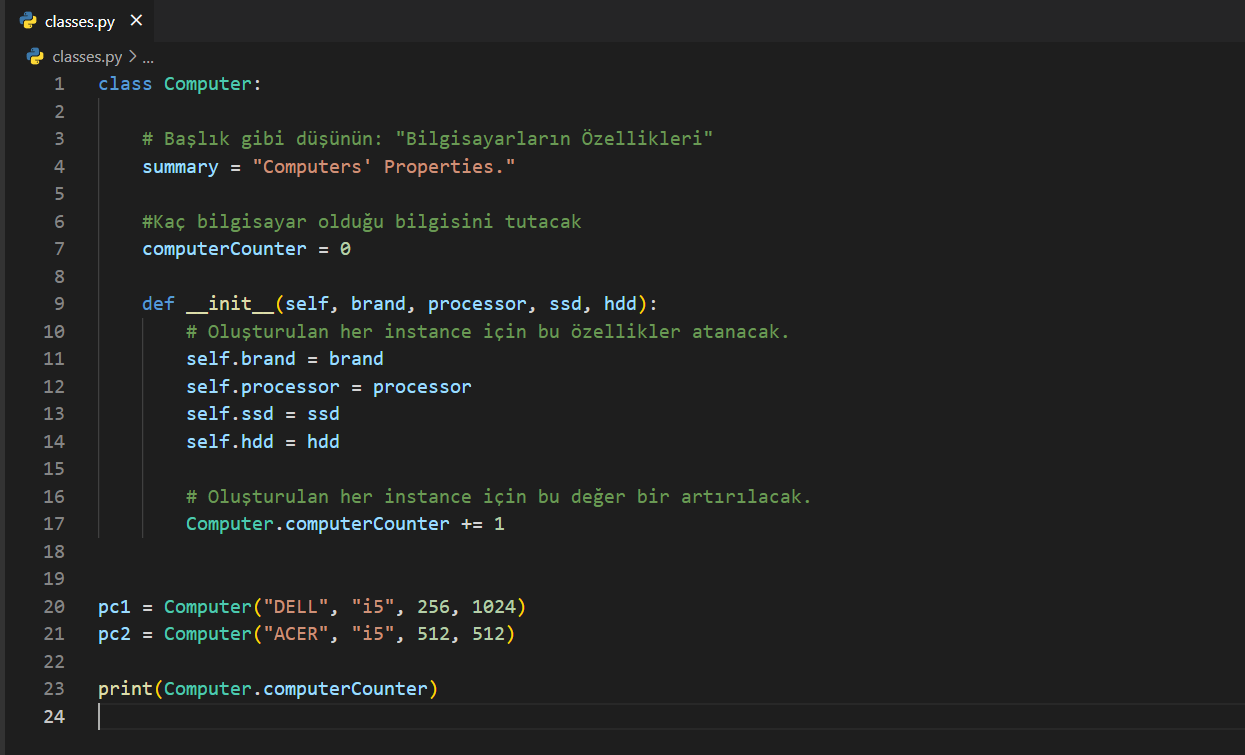Click line number 1 in the gutter

pos(59,84)
